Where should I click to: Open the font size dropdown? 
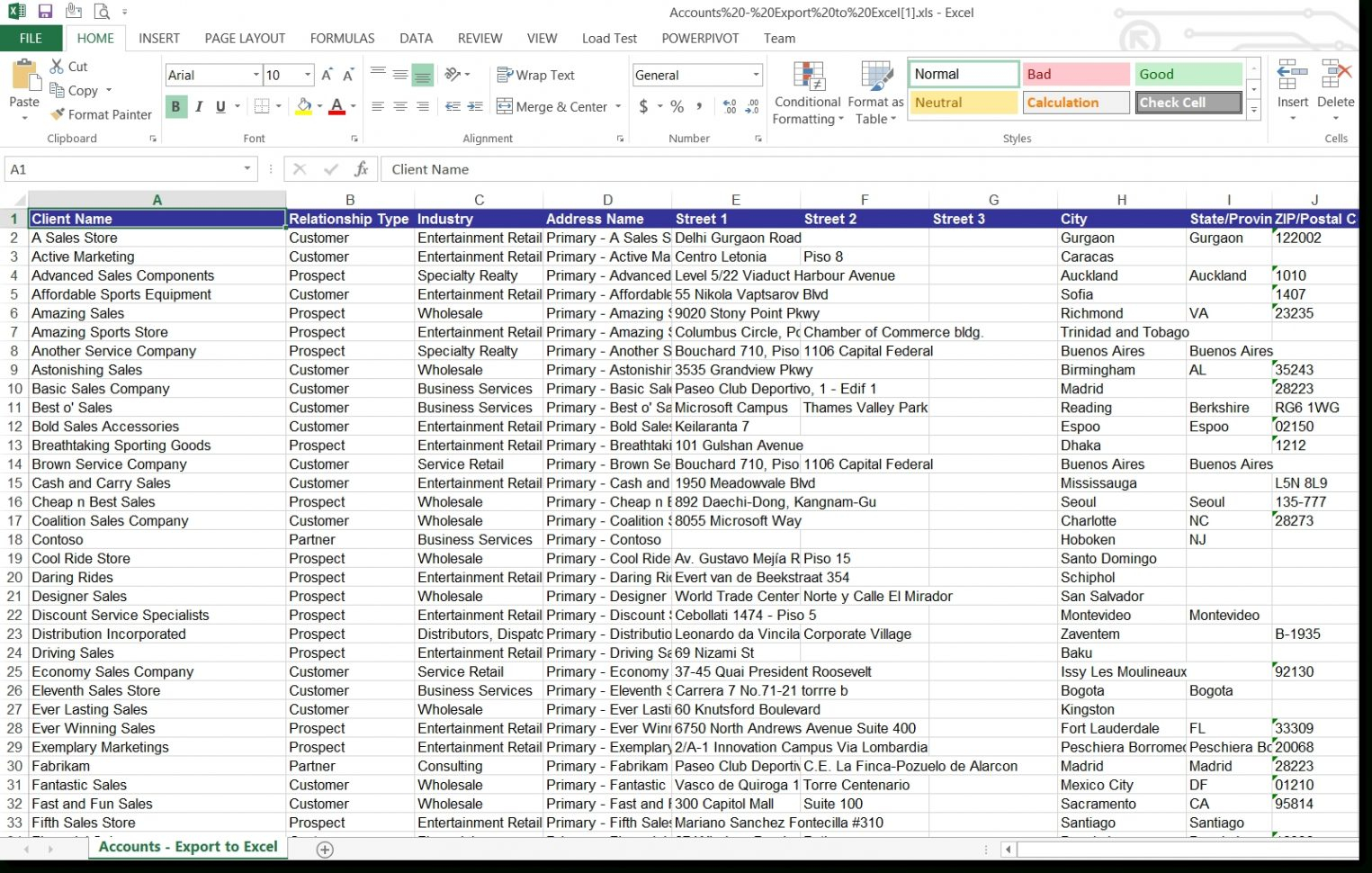pos(306,75)
